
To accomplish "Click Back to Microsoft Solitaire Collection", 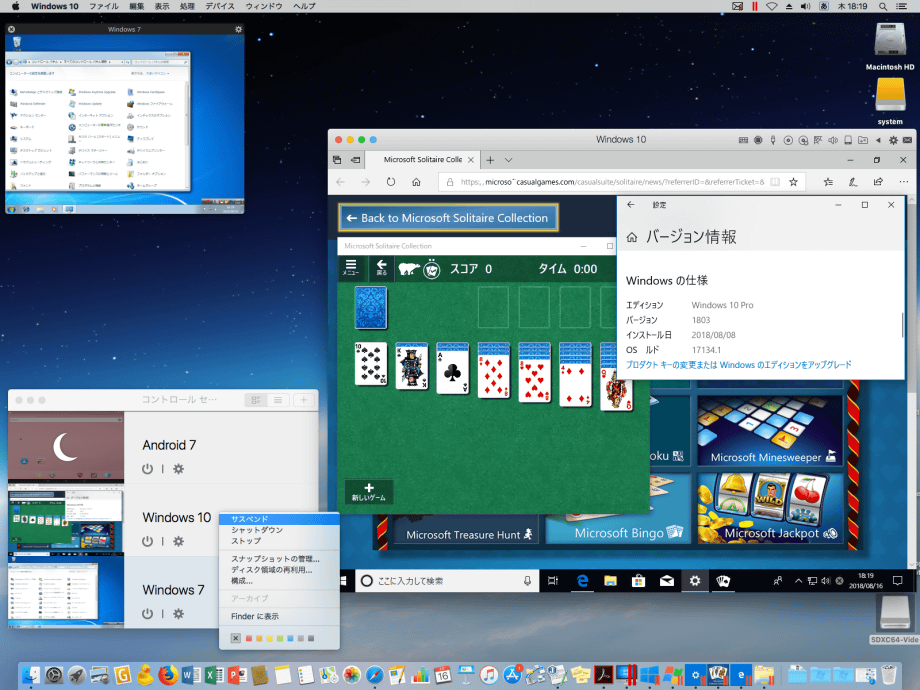I will (x=448, y=218).
